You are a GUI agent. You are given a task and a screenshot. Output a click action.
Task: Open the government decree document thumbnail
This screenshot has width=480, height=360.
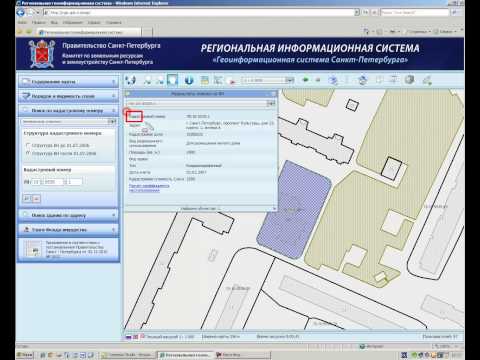coord(33,248)
